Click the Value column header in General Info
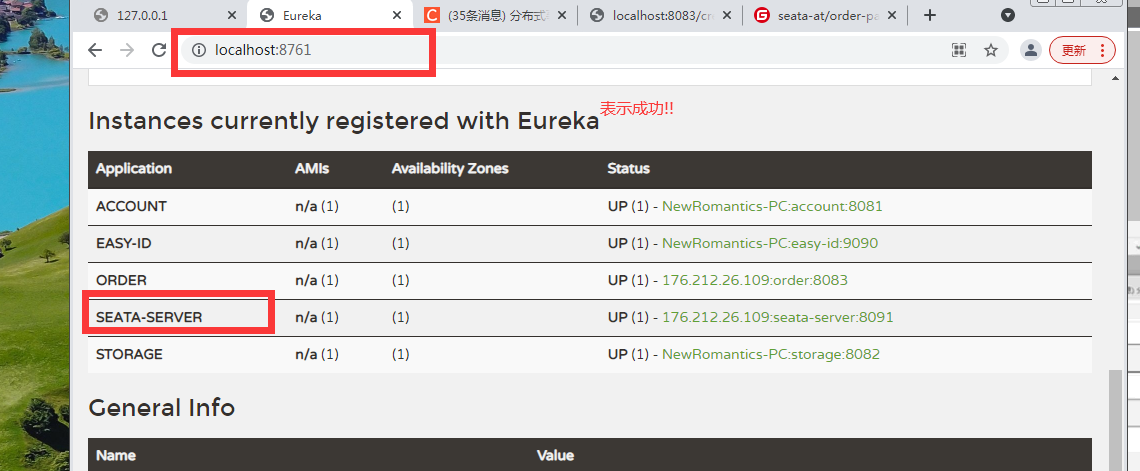This screenshot has height=471, width=1140. (555, 456)
